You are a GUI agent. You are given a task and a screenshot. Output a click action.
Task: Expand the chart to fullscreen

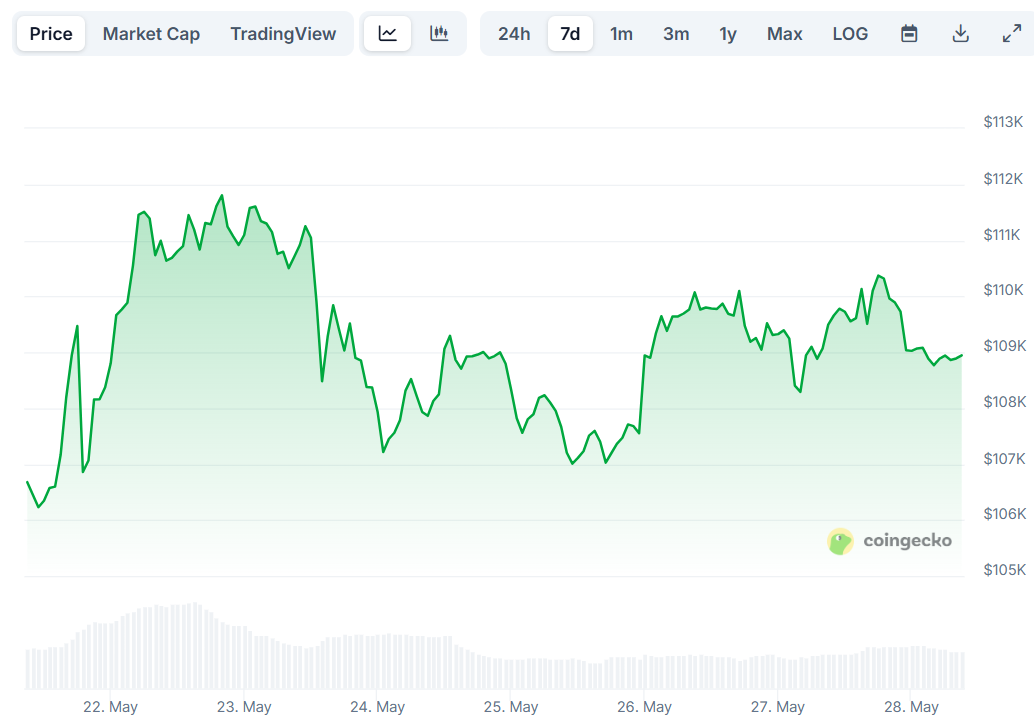(1012, 34)
